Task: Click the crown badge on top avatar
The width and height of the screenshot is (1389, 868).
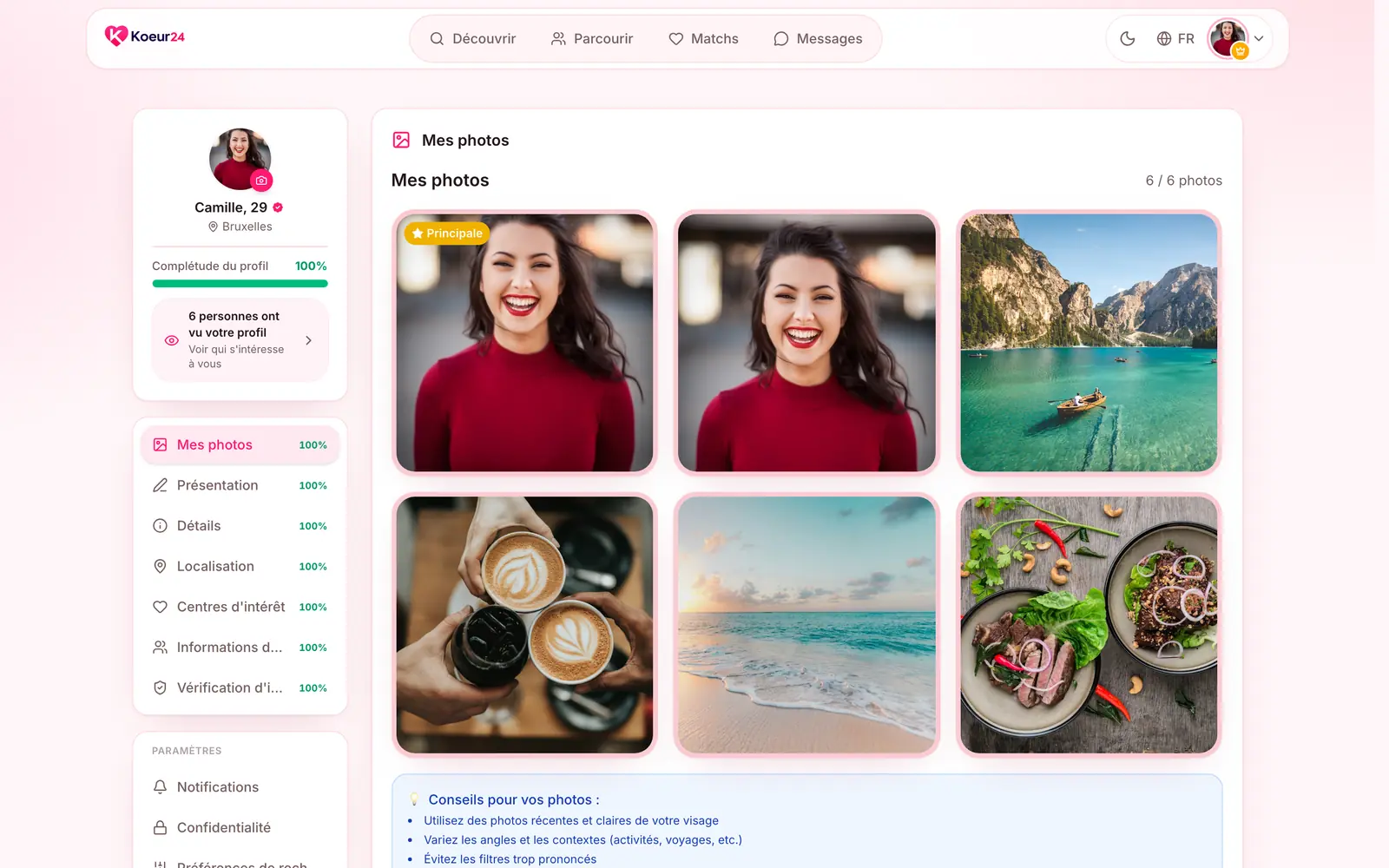Action: [1241, 51]
